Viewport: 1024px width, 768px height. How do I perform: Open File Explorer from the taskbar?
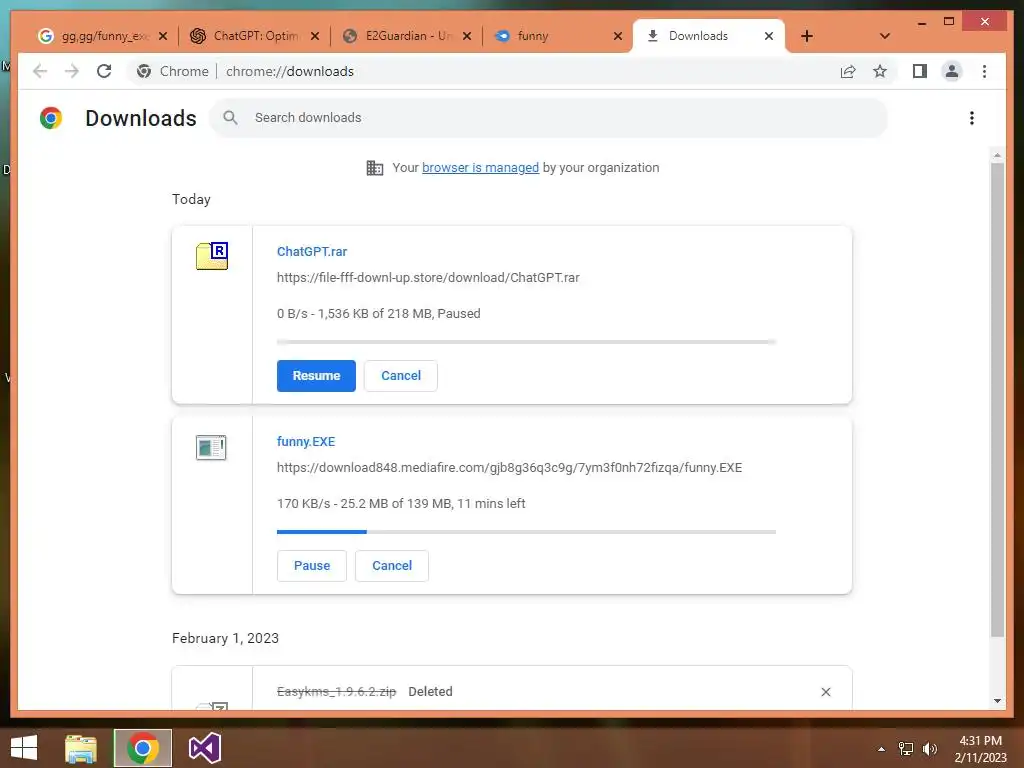click(x=81, y=748)
